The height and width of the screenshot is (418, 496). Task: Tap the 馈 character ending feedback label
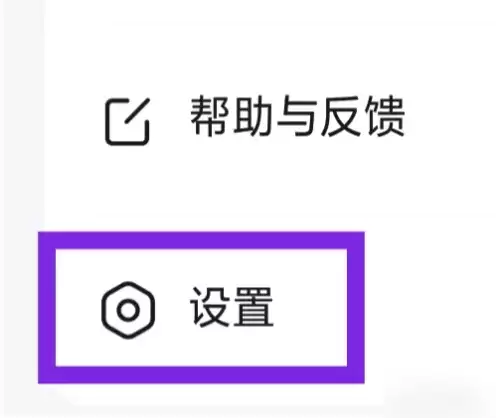click(386, 116)
